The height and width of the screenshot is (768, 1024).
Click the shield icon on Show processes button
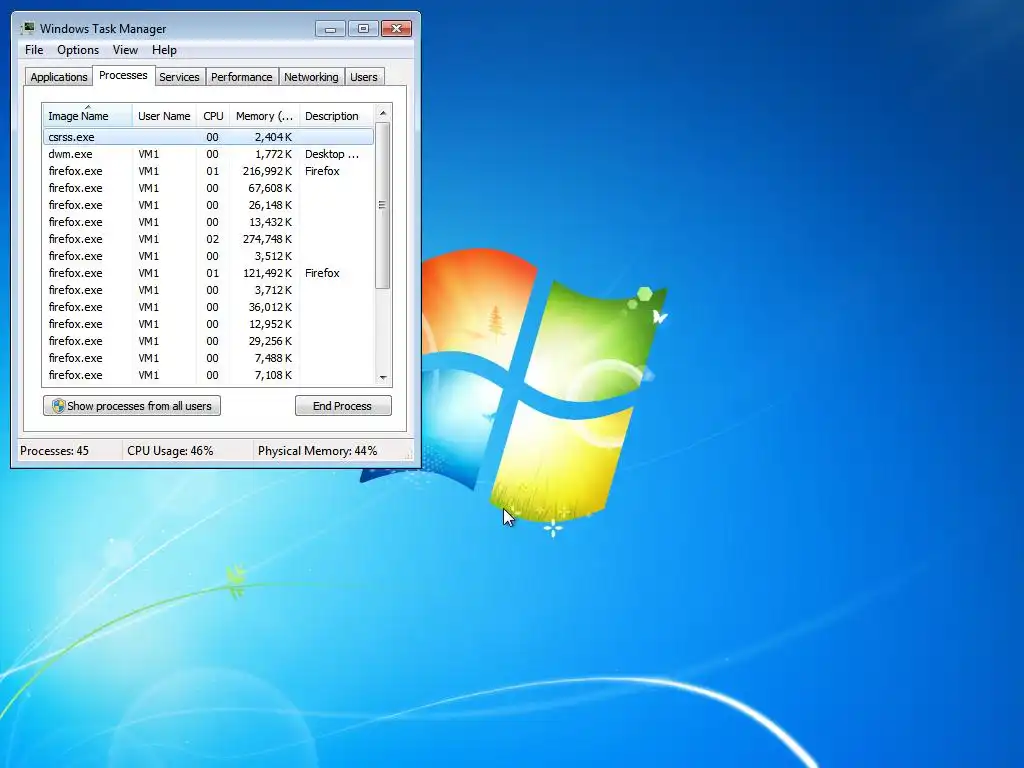[x=59, y=406]
